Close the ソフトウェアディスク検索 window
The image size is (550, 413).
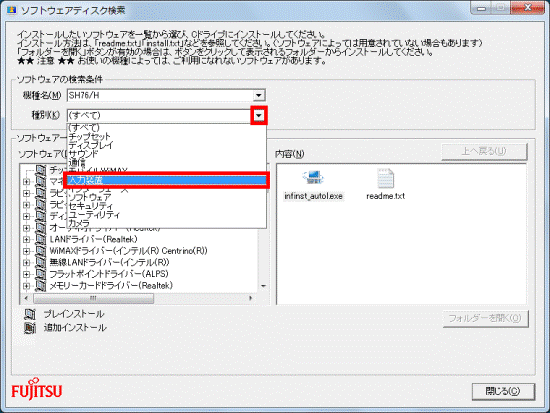pyautogui.click(x=527, y=8)
